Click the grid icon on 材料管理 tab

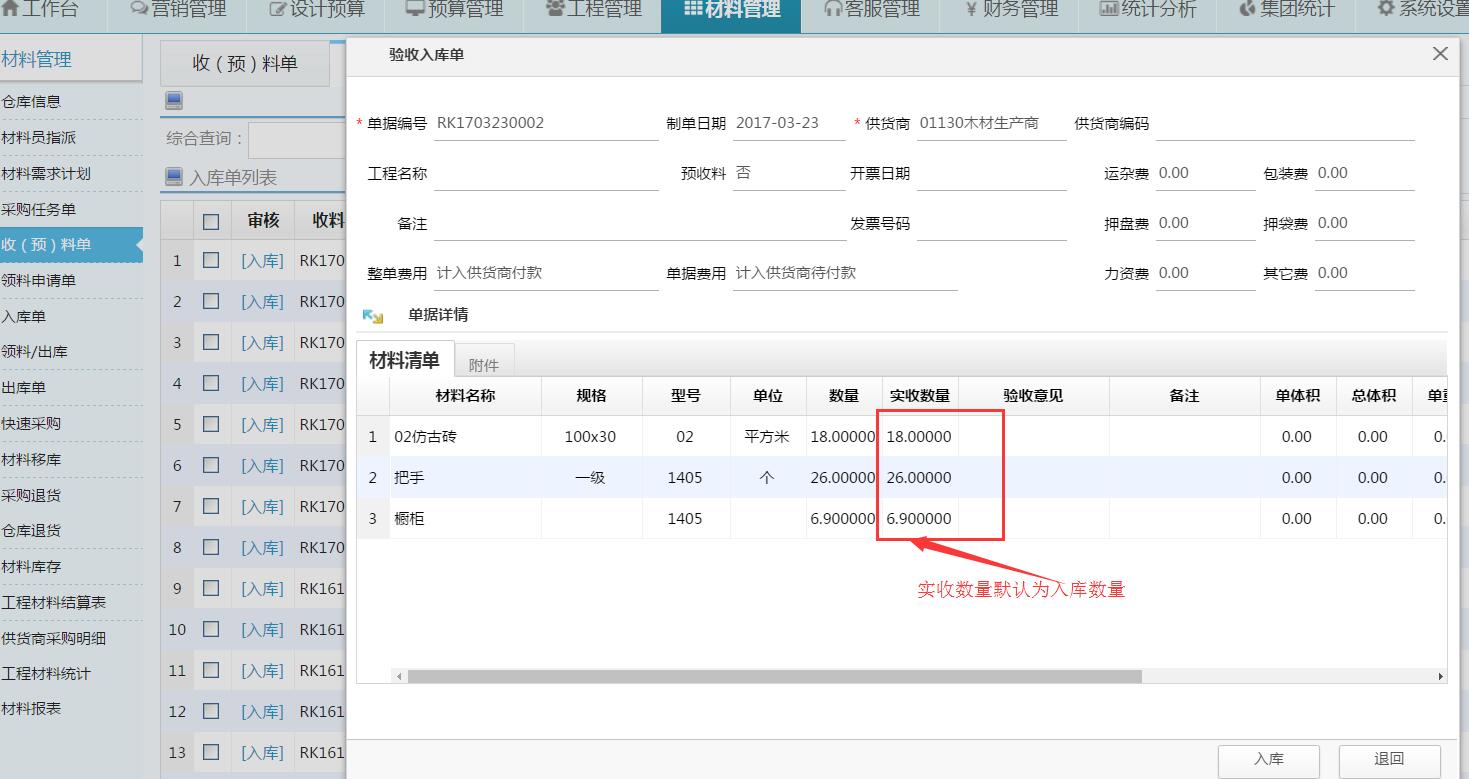tap(695, 9)
